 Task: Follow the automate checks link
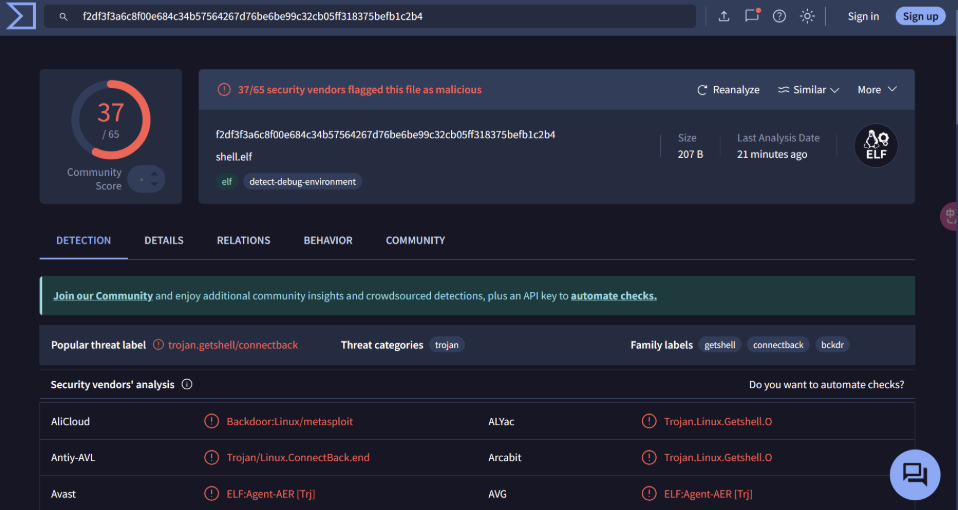613,296
